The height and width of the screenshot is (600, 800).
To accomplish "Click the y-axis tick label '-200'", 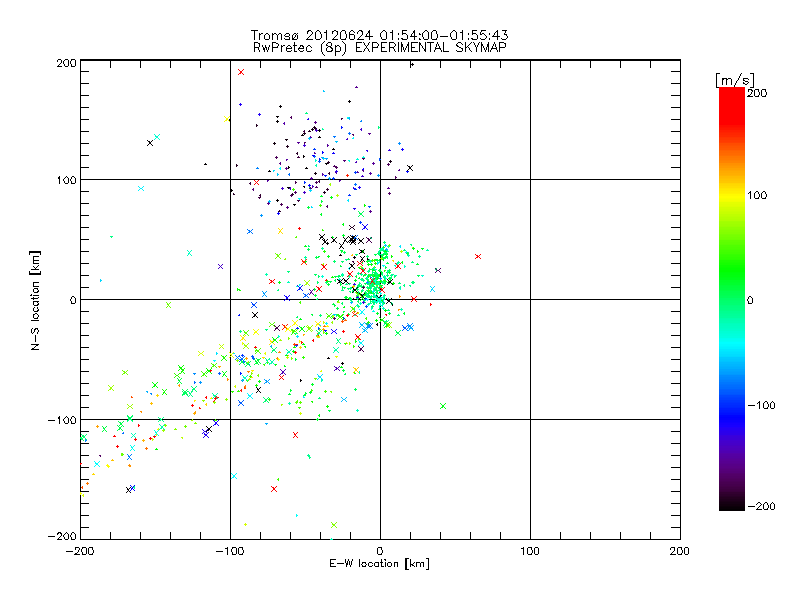I will point(62,536).
